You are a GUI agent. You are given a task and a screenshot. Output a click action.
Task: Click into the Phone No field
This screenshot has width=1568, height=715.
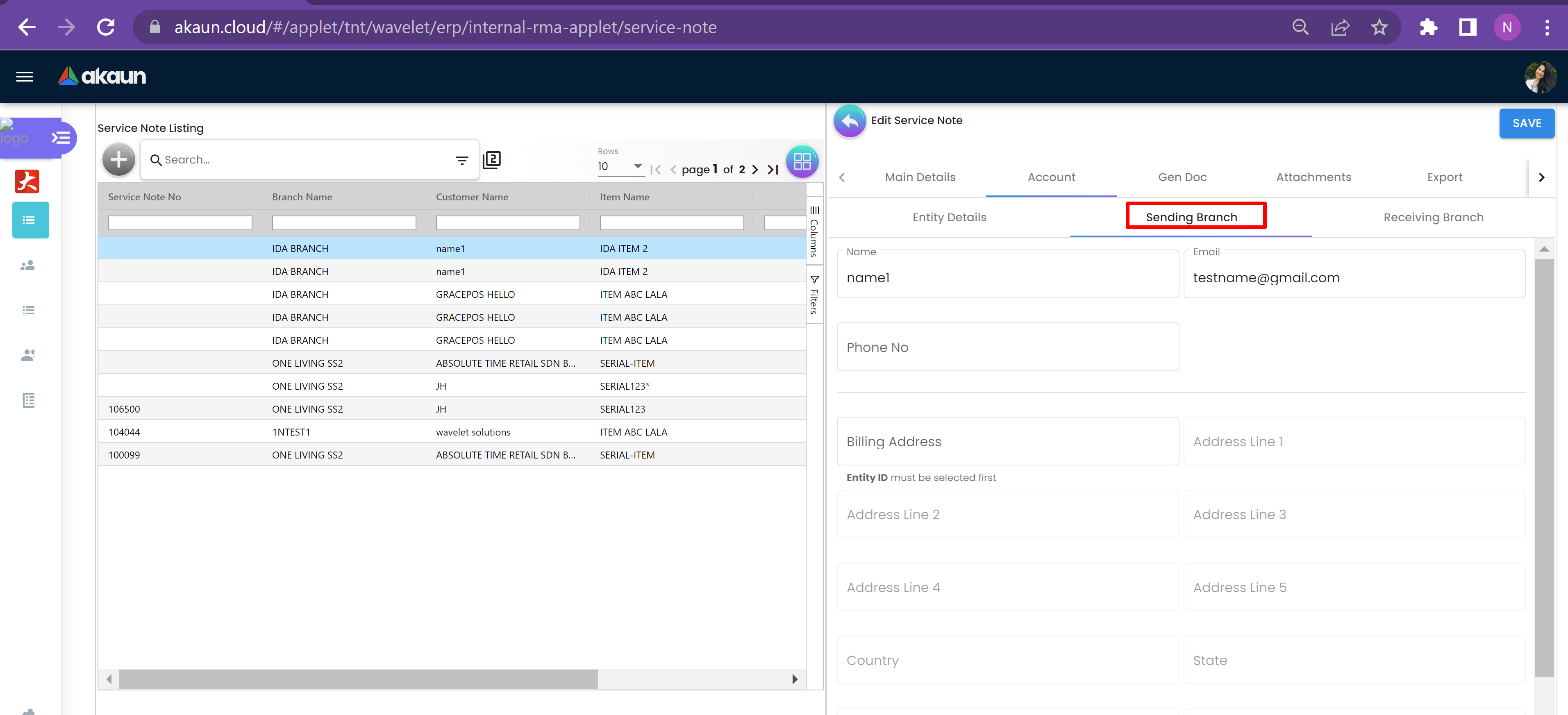coord(1007,347)
